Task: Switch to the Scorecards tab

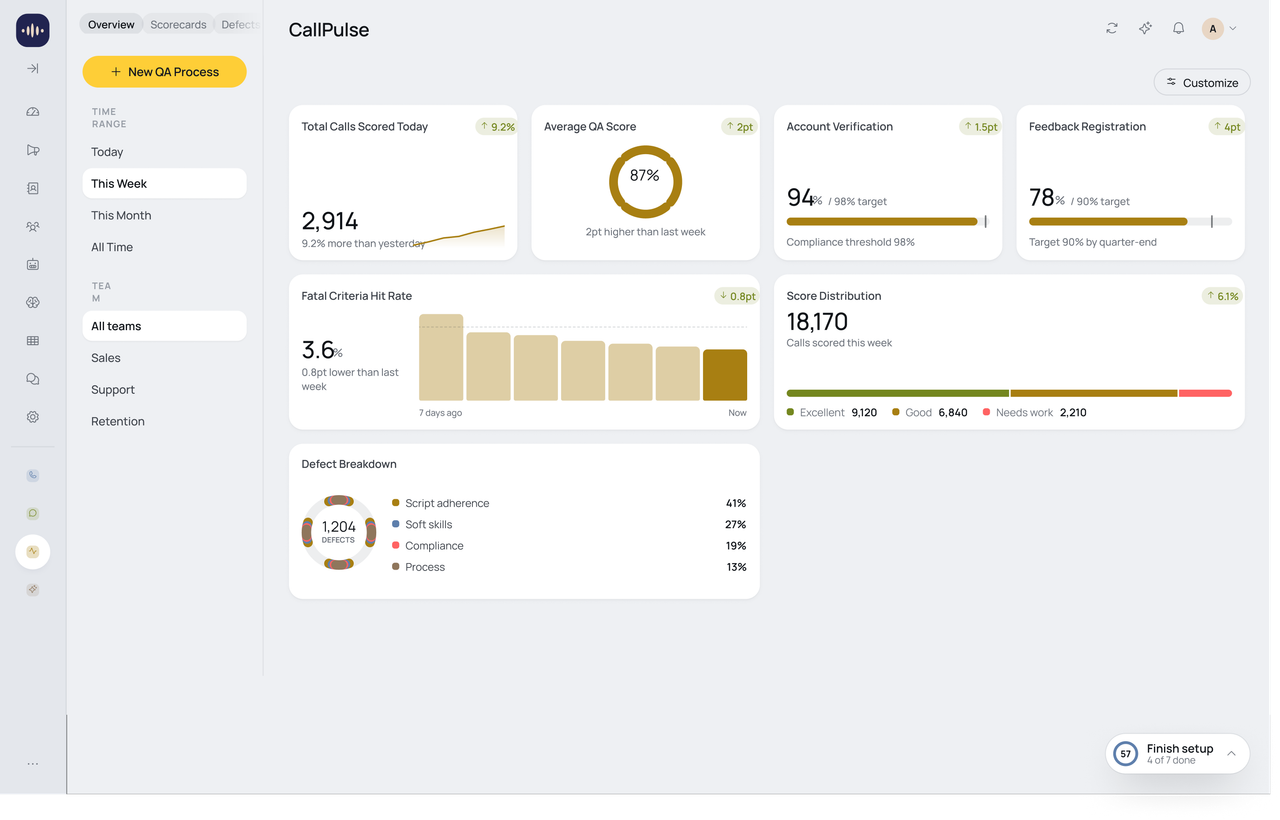Action: click(178, 24)
